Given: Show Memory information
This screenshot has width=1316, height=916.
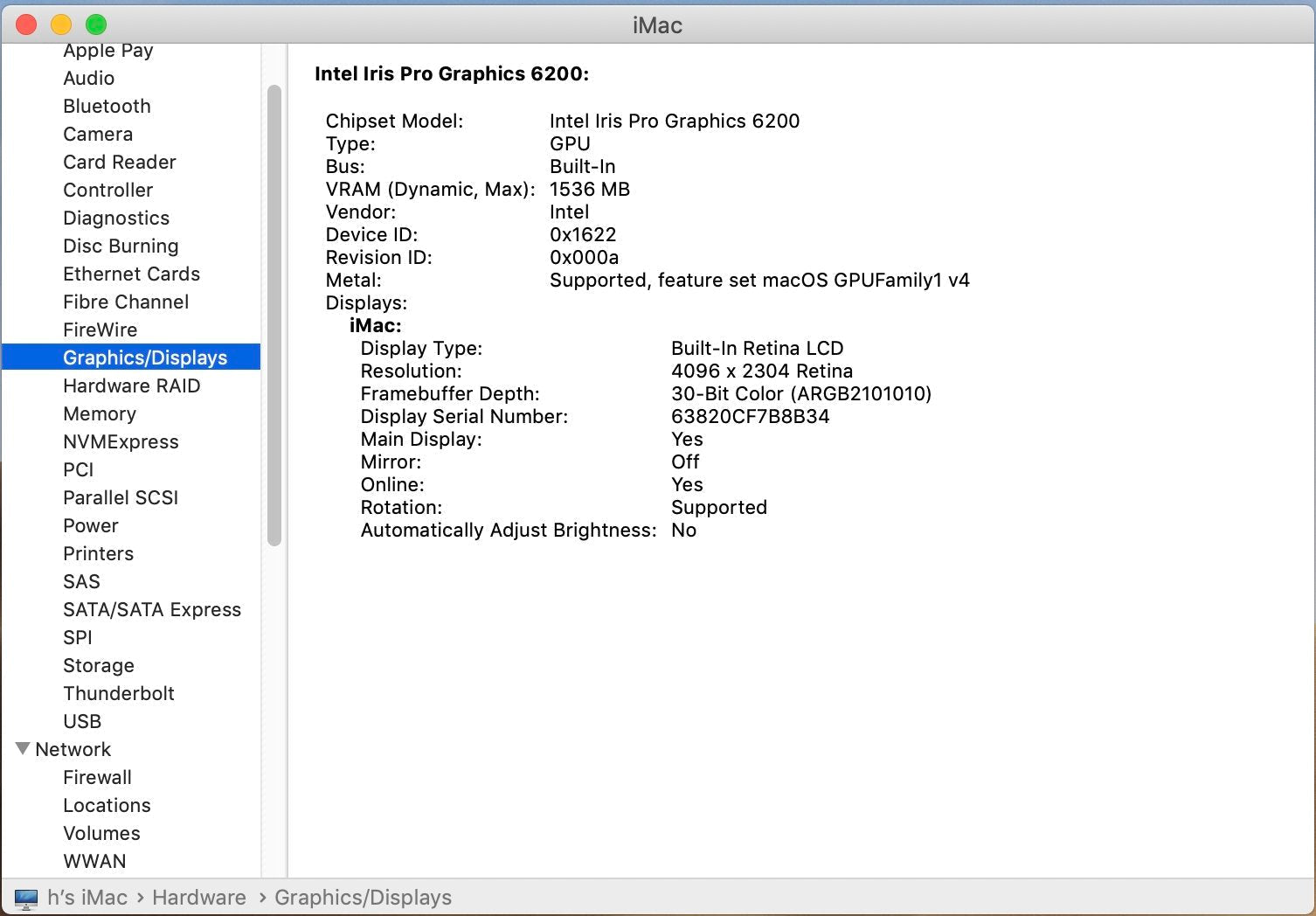Looking at the screenshot, I should click(x=100, y=413).
